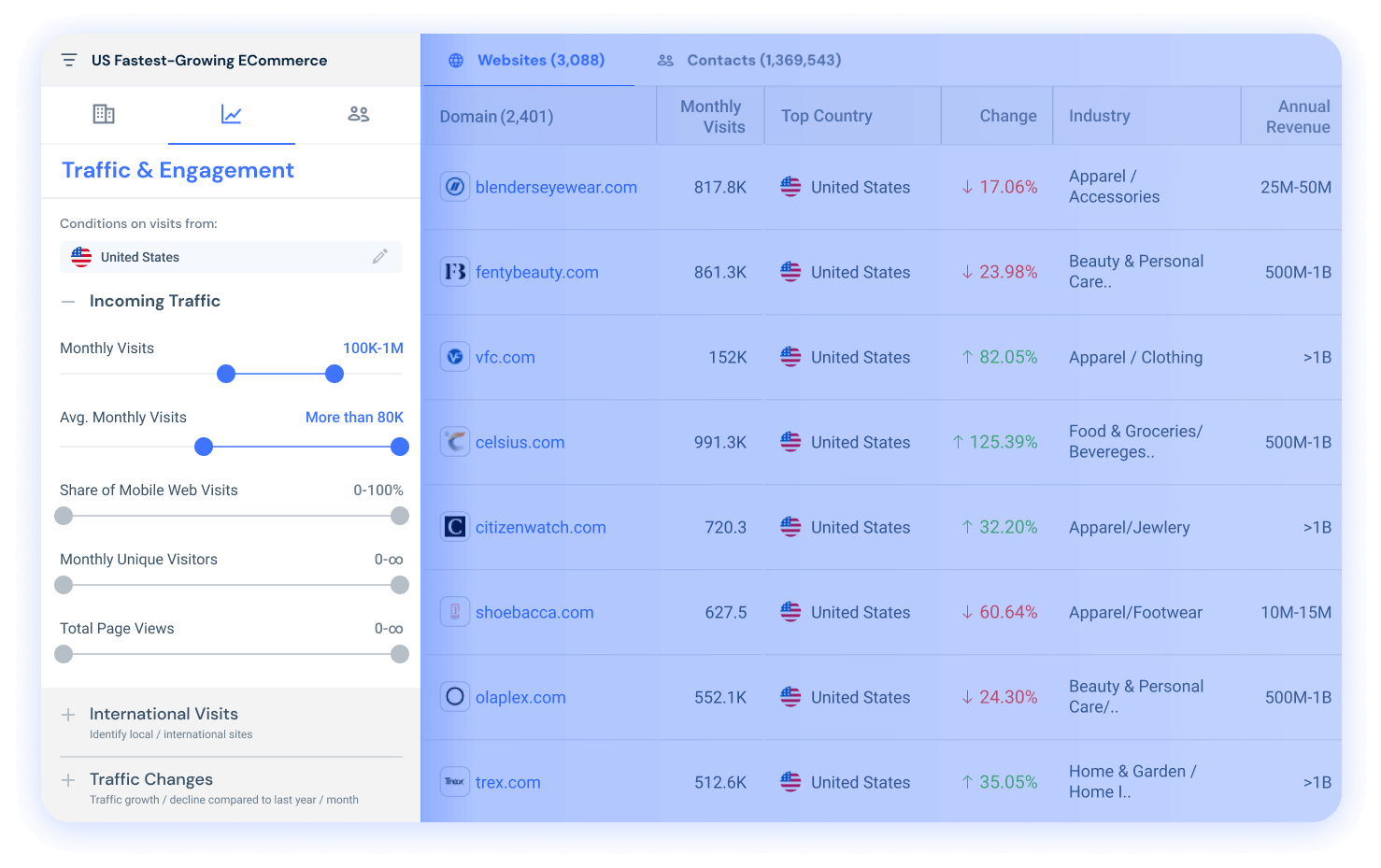Click the 82.05% change value
Viewport: 1381px width, 868px height.
coord(1008,357)
